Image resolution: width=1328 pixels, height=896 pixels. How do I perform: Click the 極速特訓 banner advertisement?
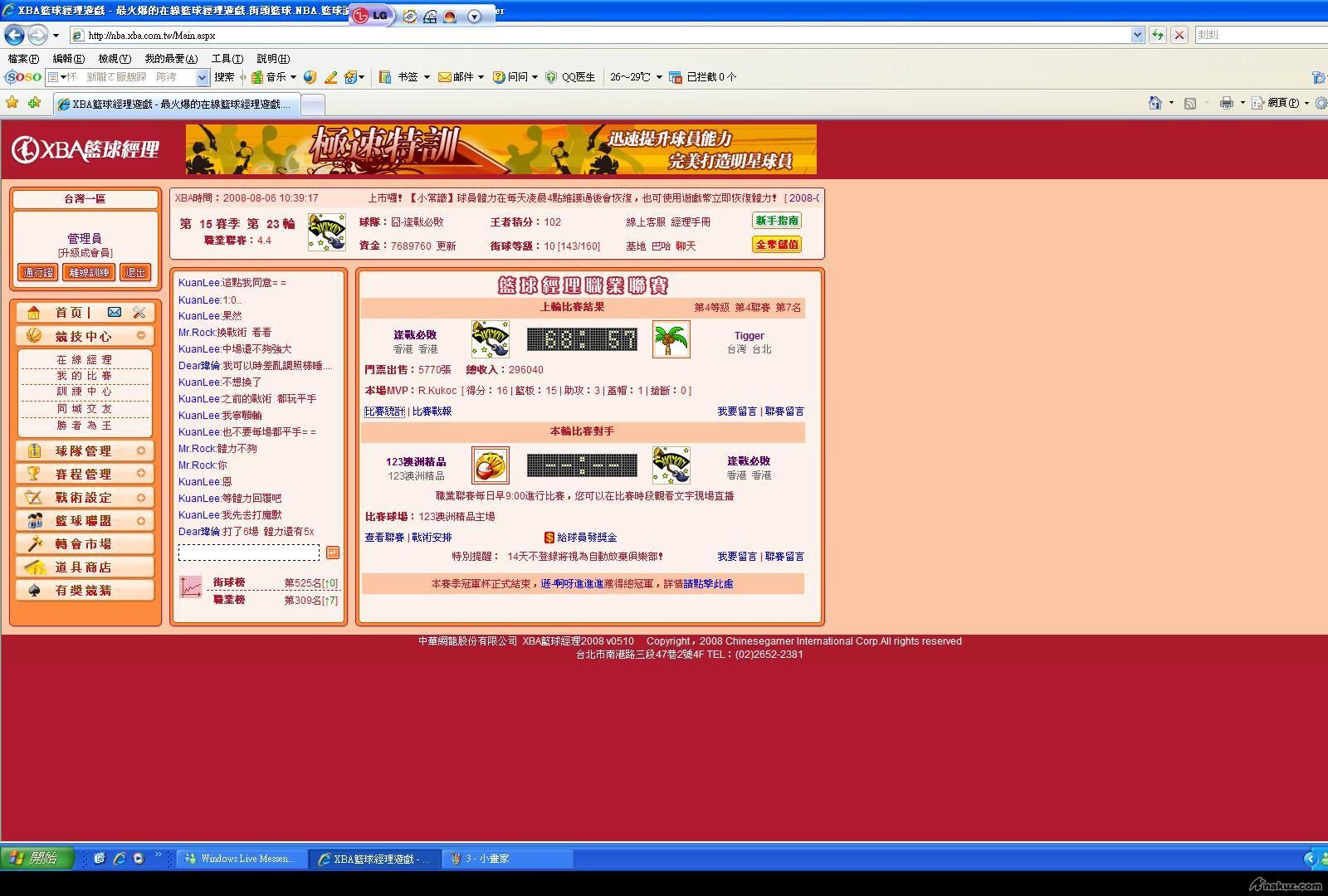(501, 149)
